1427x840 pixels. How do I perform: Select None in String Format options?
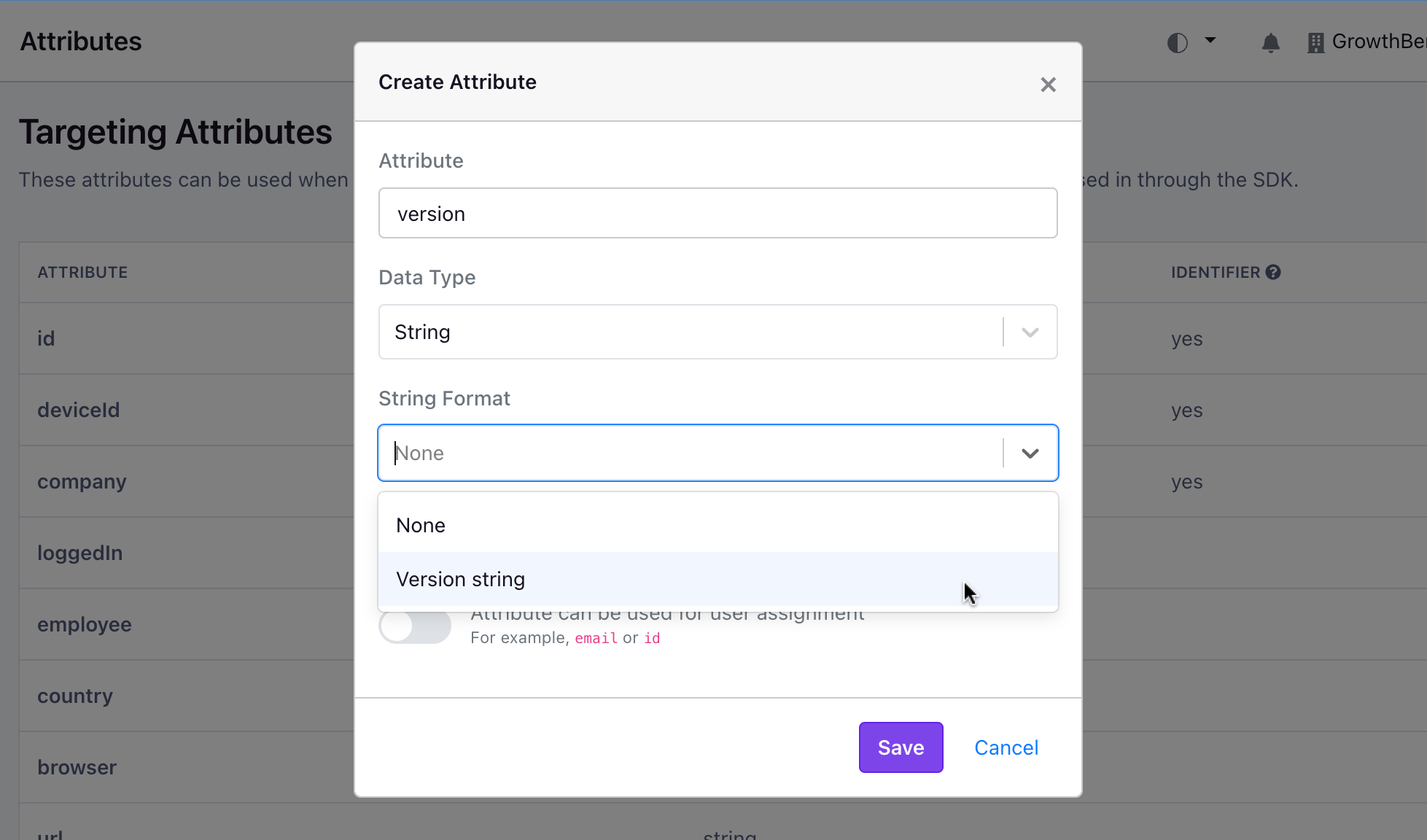[718, 525]
